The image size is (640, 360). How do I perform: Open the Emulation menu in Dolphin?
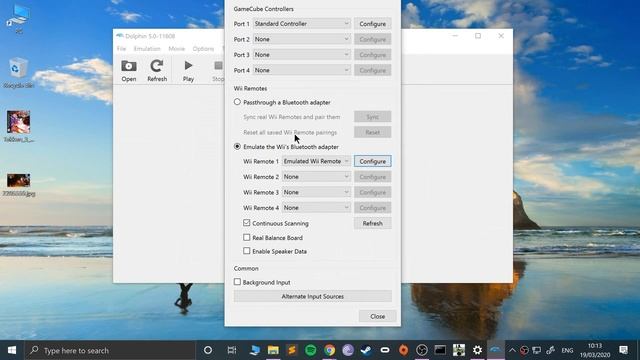pyautogui.click(x=147, y=49)
